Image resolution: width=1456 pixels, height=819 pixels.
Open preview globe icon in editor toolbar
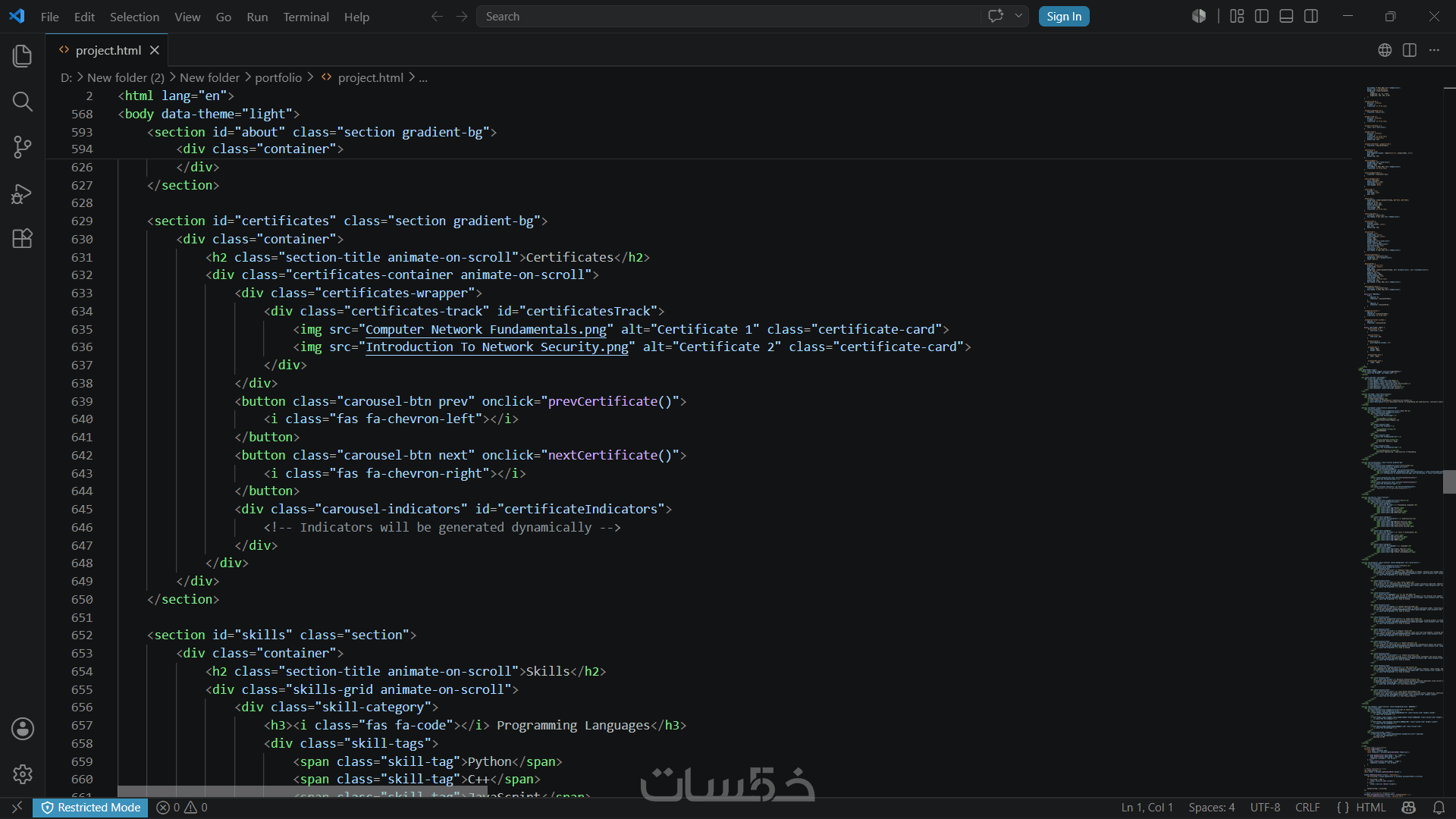(x=1385, y=50)
